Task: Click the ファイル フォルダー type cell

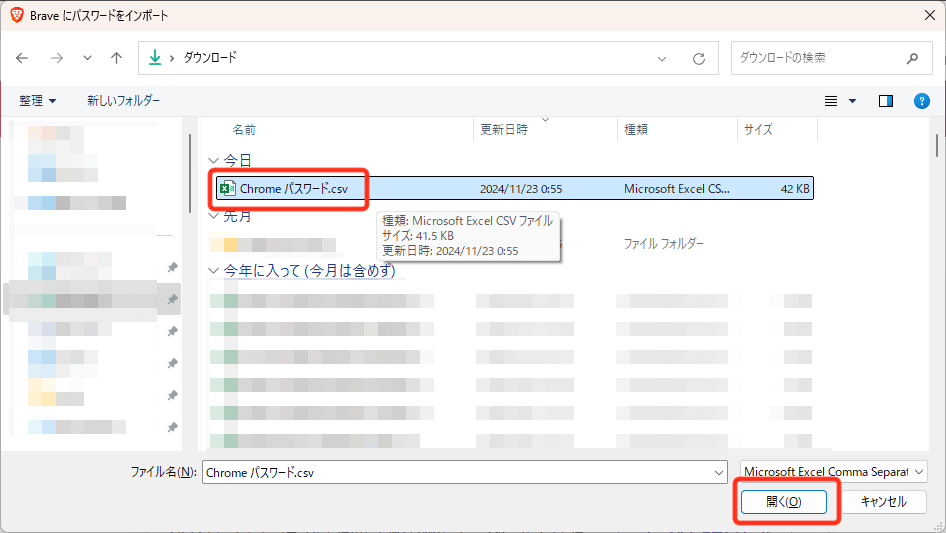Action: tap(663, 244)
